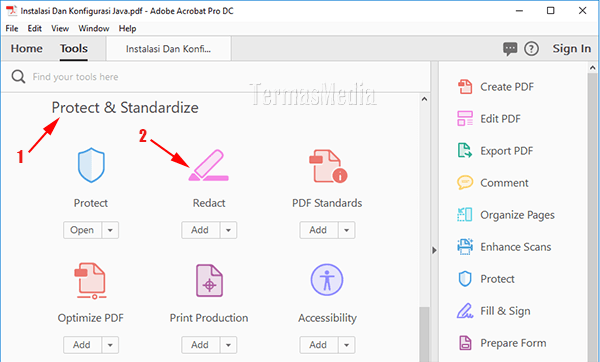Click the Create PDF icon in sidebar
The width and height of the screenshot is (600, 362).
(465, 87)
